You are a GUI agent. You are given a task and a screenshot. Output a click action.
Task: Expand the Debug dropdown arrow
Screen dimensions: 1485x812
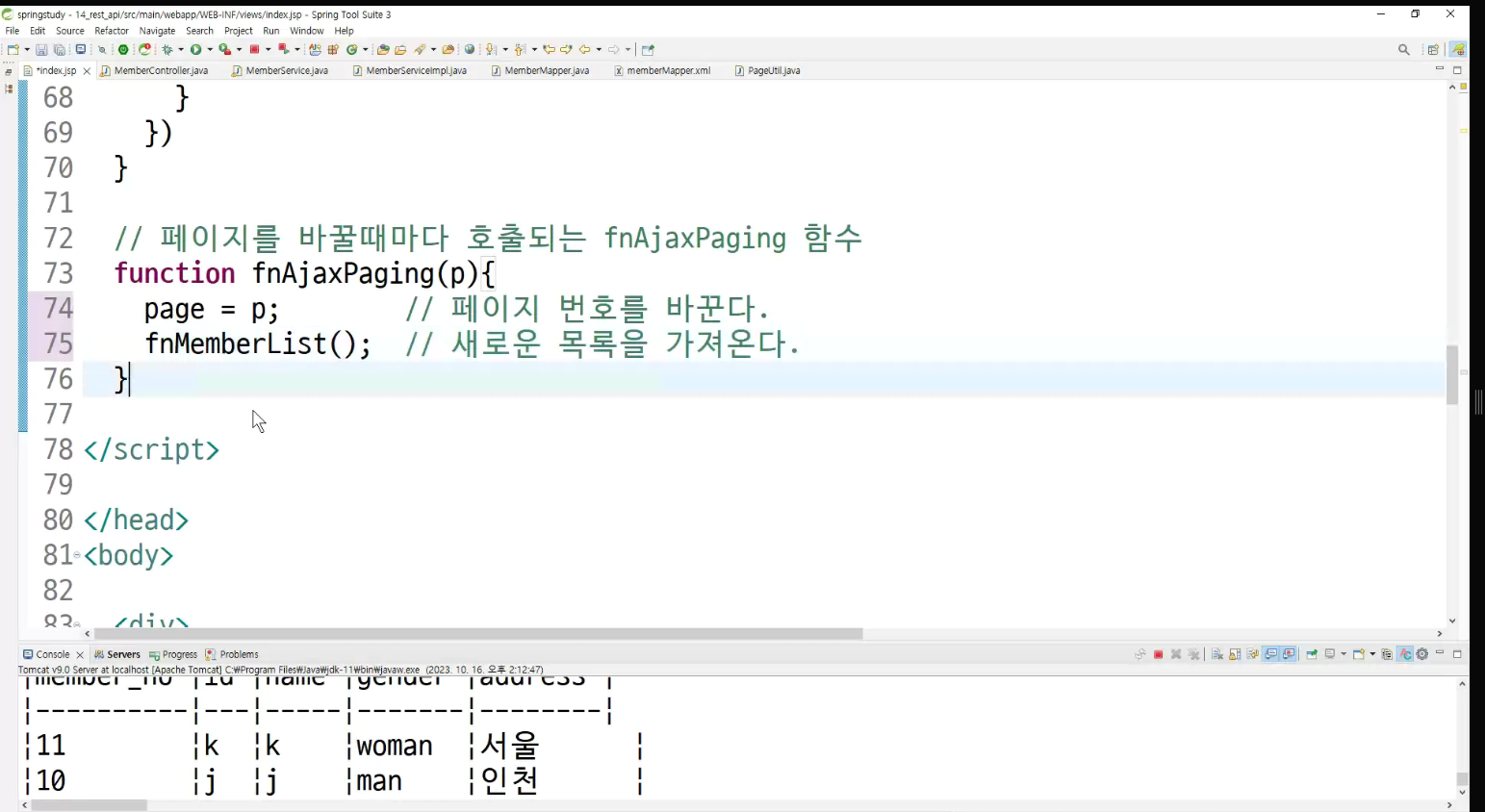coord(181,50)
